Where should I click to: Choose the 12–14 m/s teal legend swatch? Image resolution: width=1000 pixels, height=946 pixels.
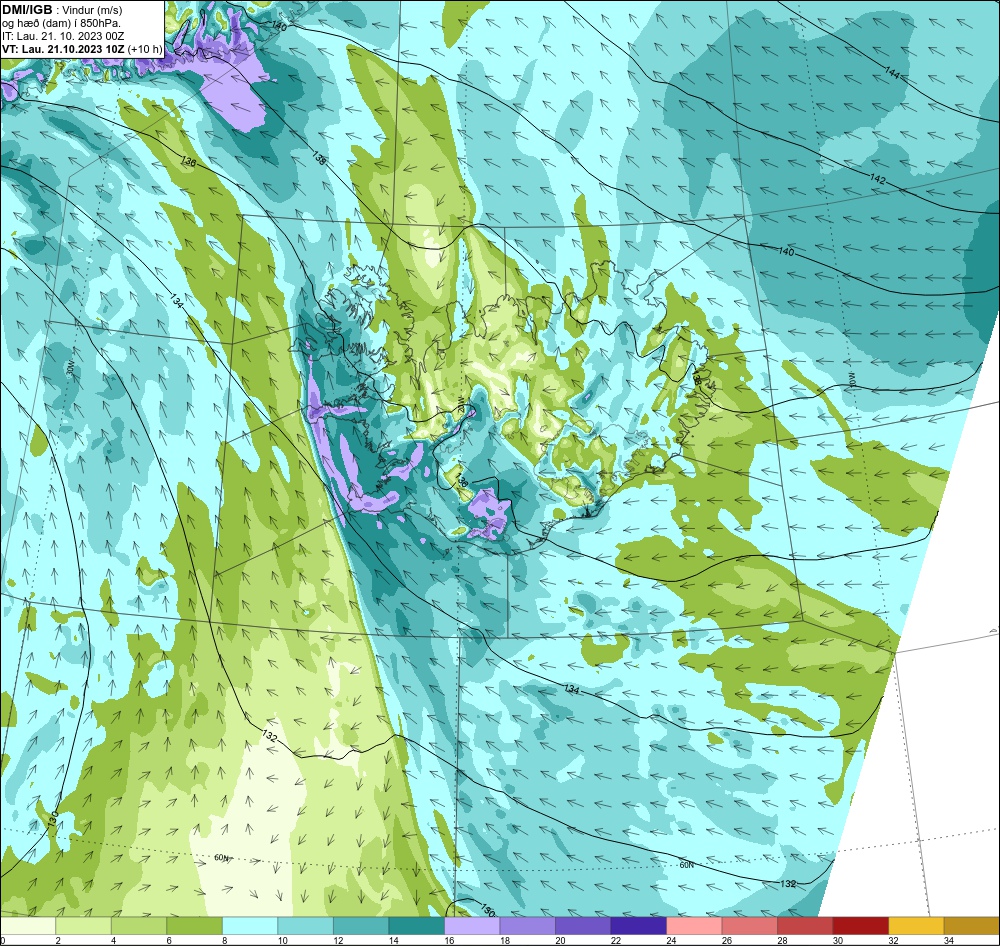coord(361,926)
